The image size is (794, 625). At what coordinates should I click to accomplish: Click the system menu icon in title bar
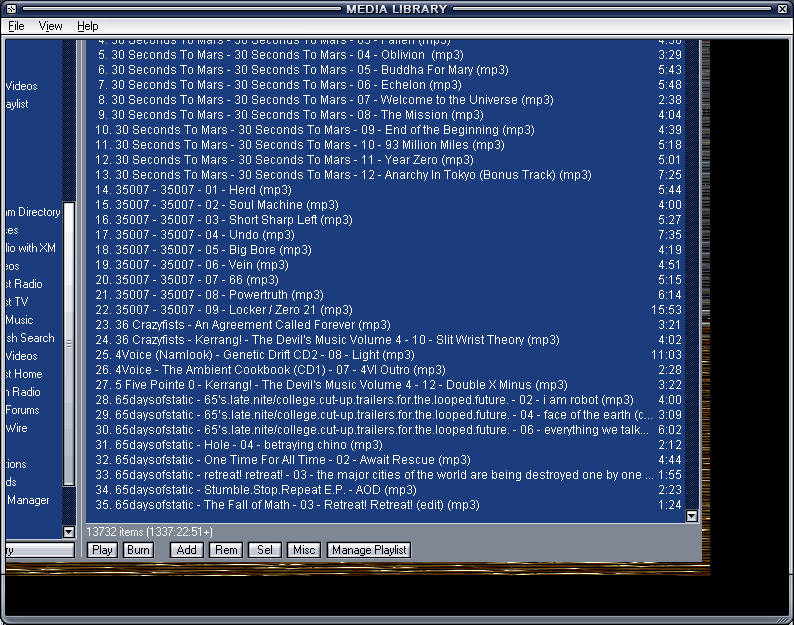[x=11, y=9]
